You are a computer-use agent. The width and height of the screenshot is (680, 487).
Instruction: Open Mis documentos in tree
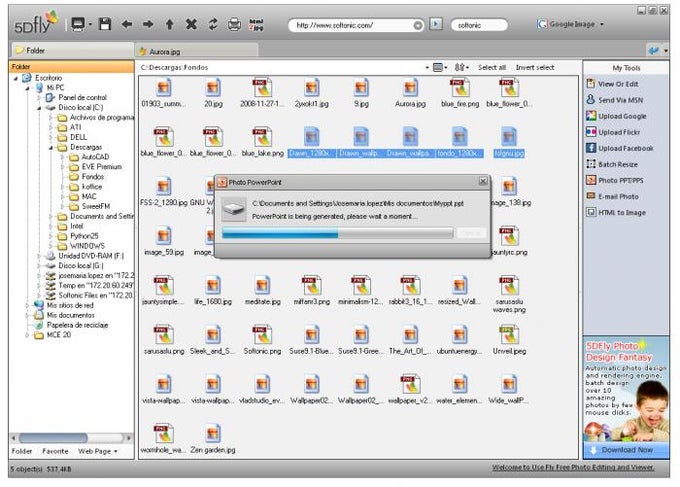[x=70, y=315]
